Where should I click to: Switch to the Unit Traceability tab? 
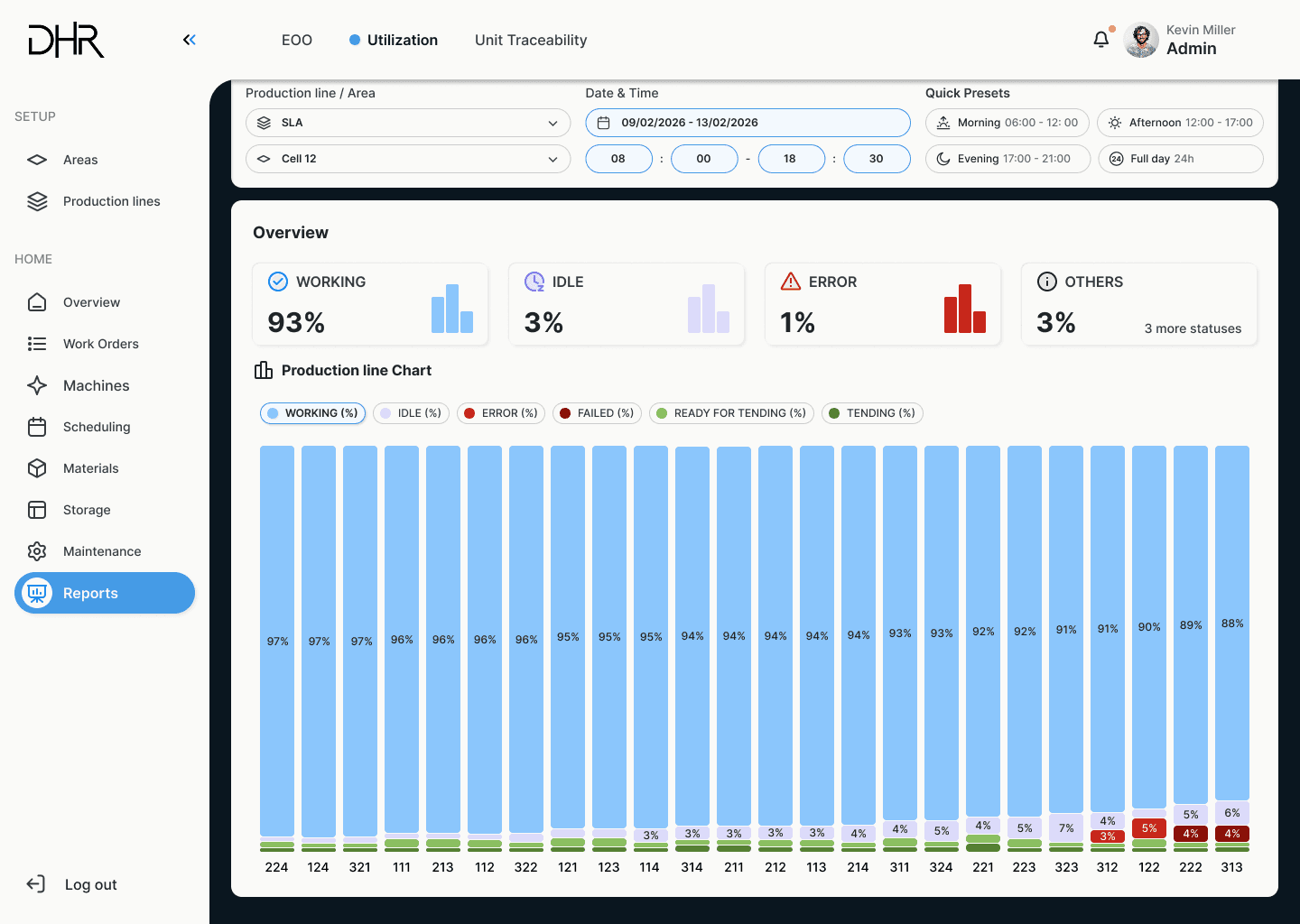pos(530,40)
